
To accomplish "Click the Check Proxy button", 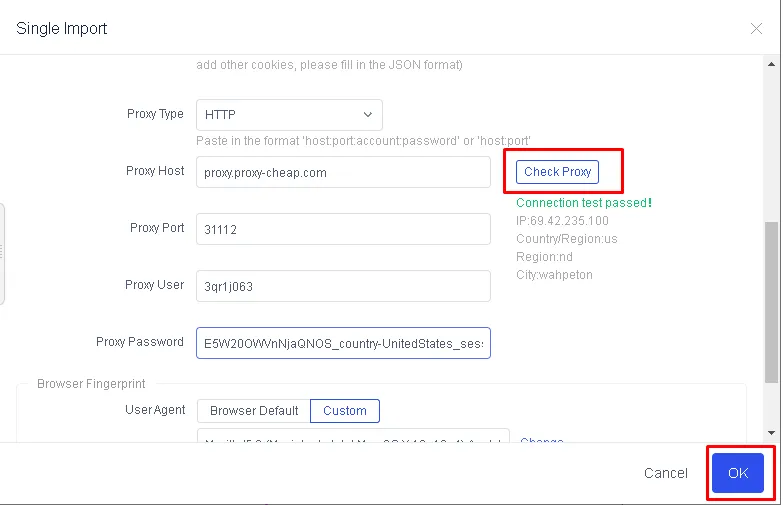I will coord(557,172).
